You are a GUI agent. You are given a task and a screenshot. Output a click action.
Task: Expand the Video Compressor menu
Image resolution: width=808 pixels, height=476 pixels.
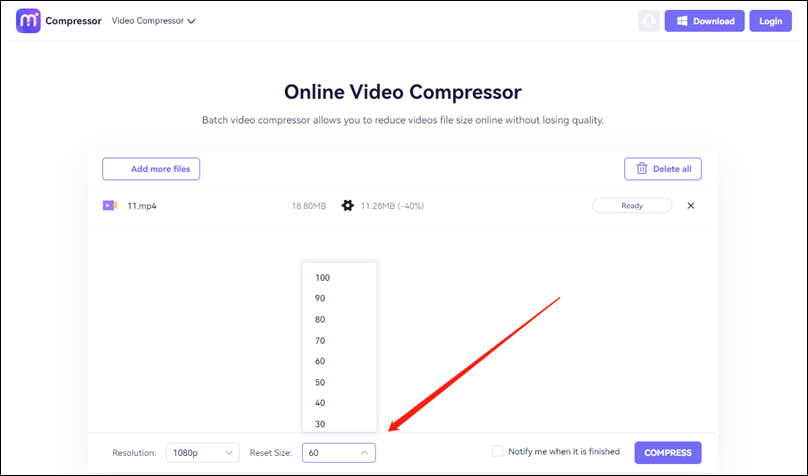click(x=154, y=21)
